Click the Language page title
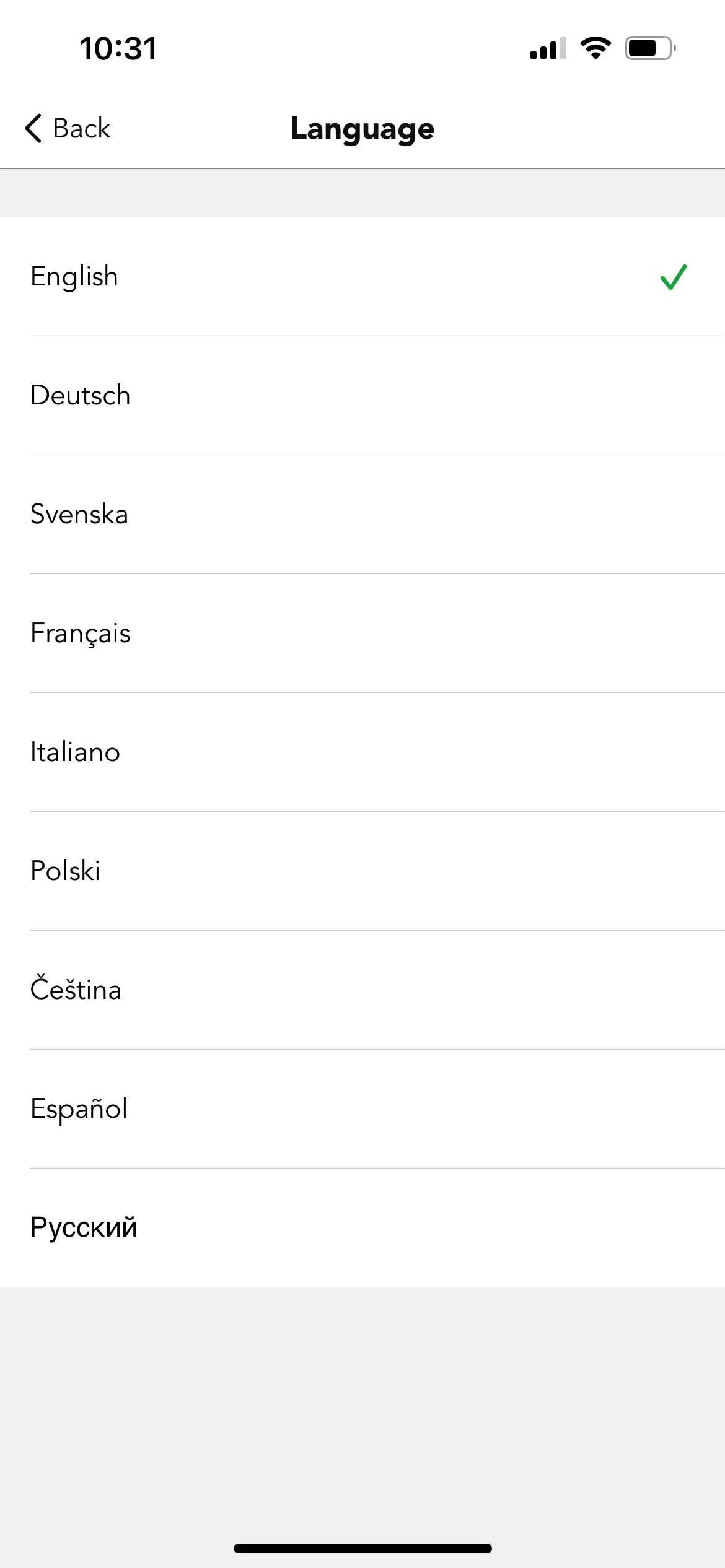Viewport: 725px width, 1568px height. pyautogui.click(x=362, y=129)
